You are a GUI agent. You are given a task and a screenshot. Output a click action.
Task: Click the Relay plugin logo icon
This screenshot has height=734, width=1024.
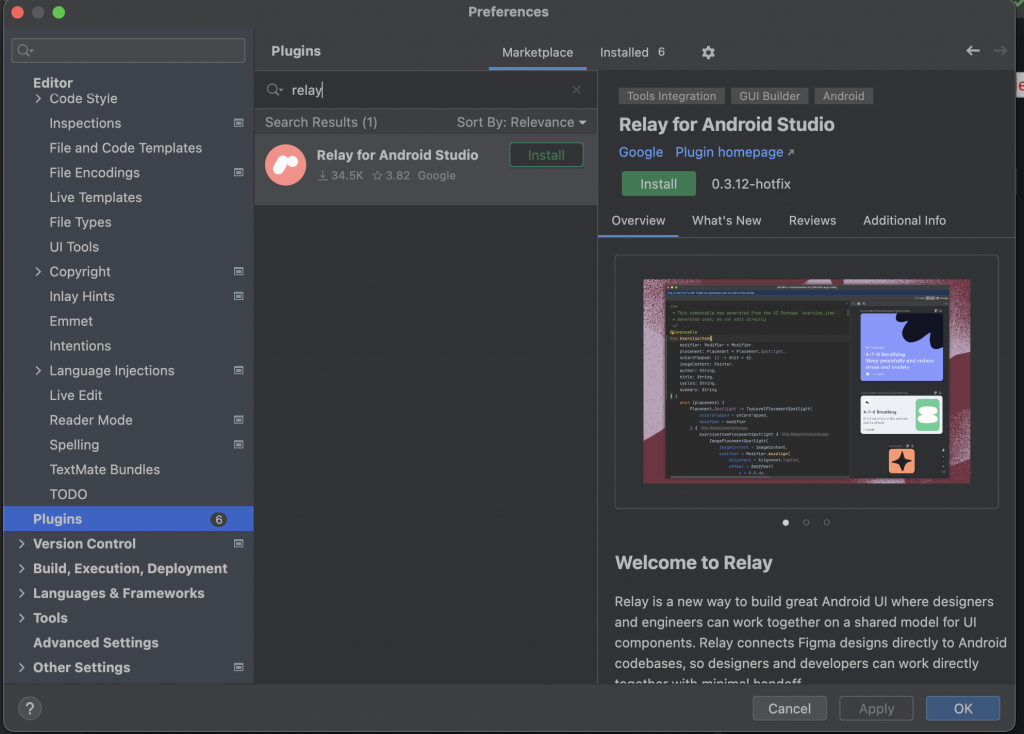click(285, 165)
